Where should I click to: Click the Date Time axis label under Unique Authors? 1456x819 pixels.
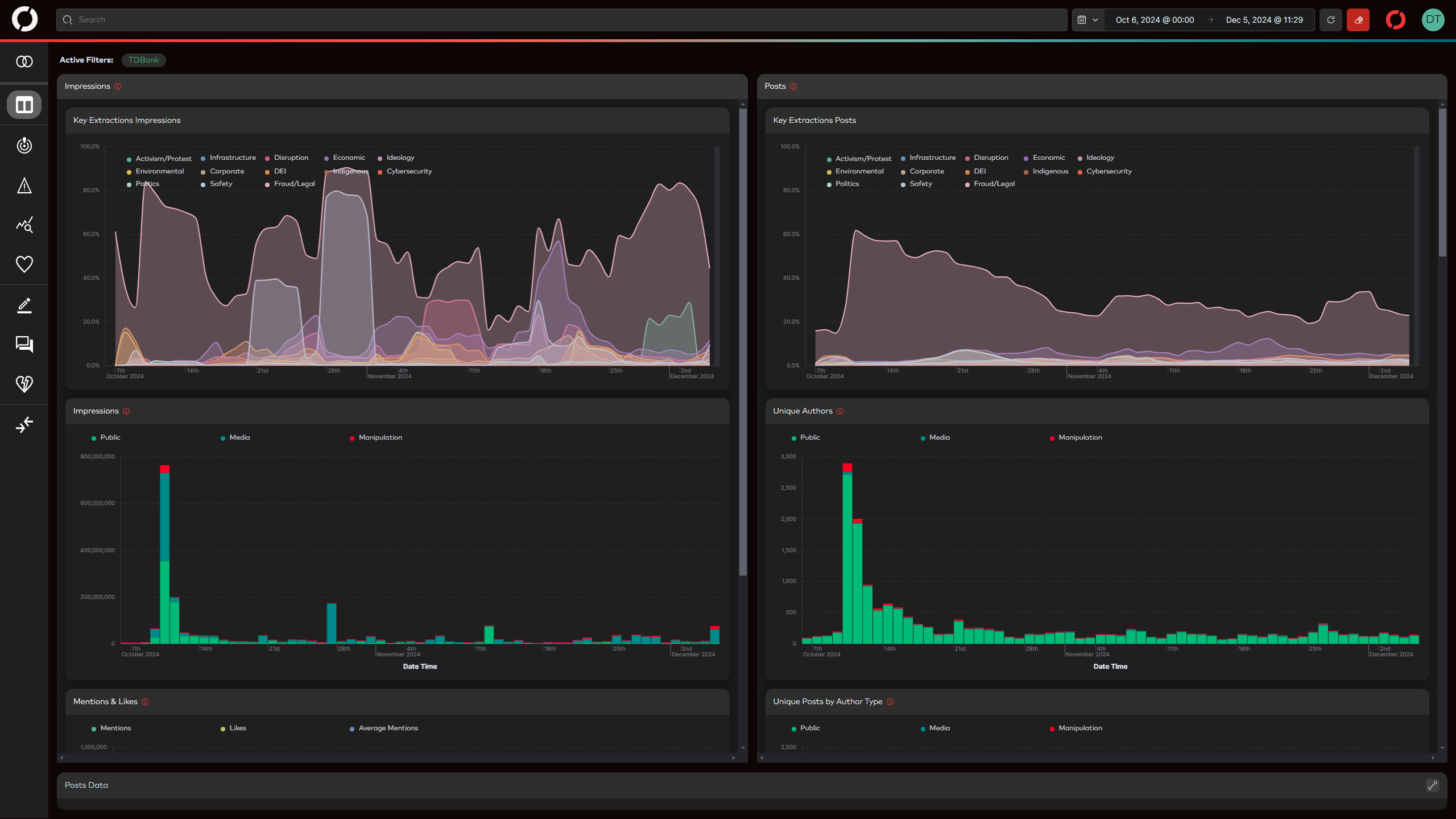(1110, 667)
